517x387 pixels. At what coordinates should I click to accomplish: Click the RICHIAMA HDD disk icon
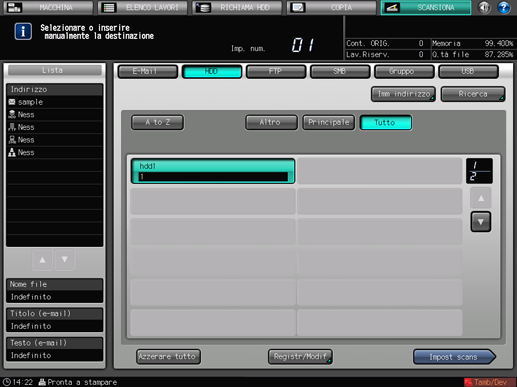point(203,7)
